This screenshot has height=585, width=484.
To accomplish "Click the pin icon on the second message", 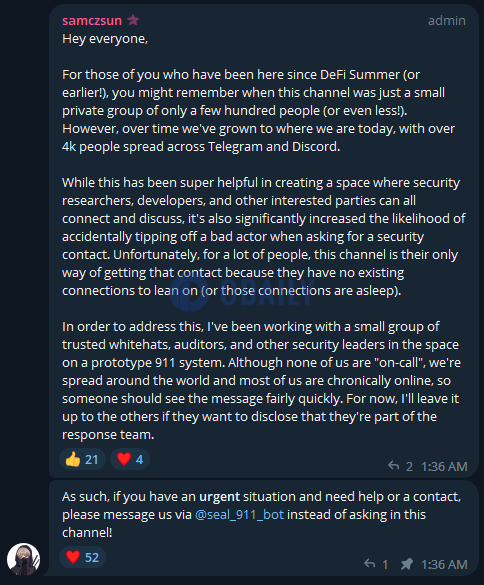I will (406, 564).
